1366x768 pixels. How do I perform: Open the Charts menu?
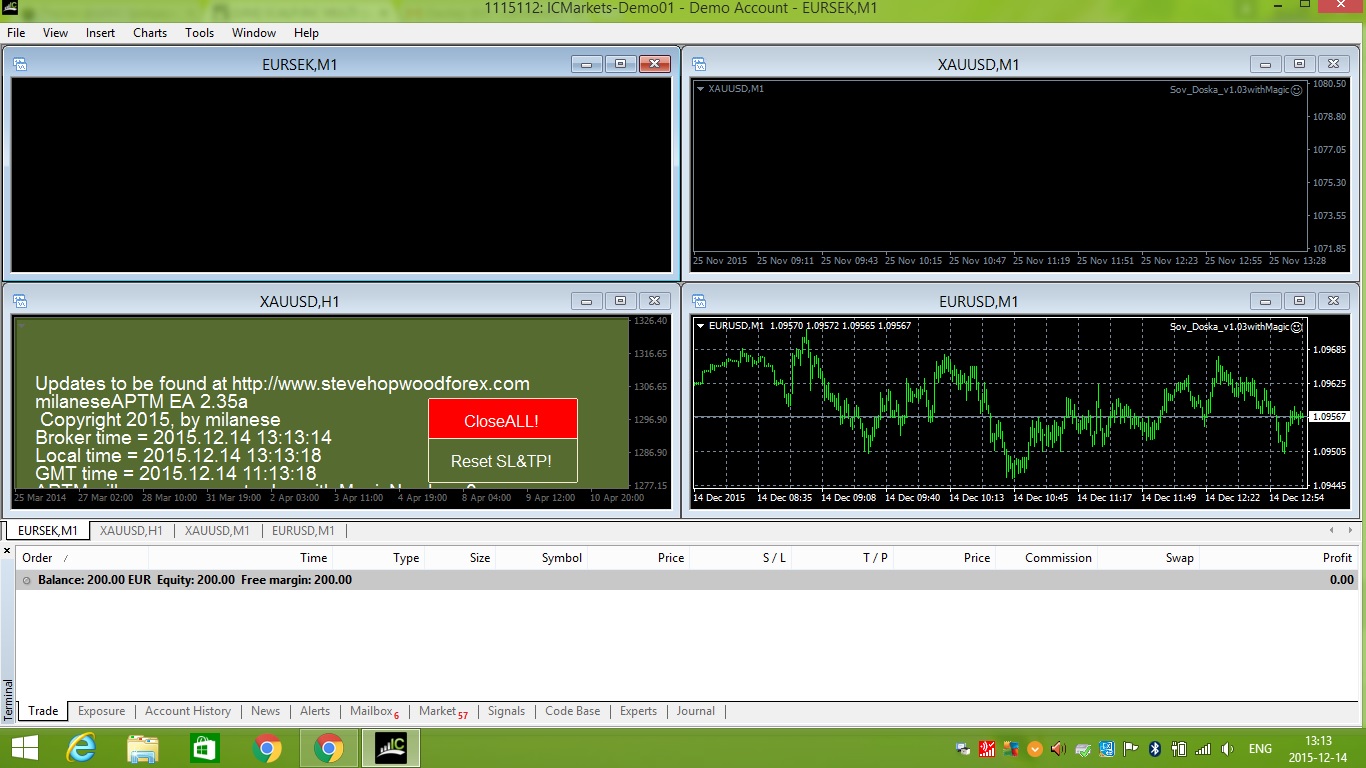150,33
